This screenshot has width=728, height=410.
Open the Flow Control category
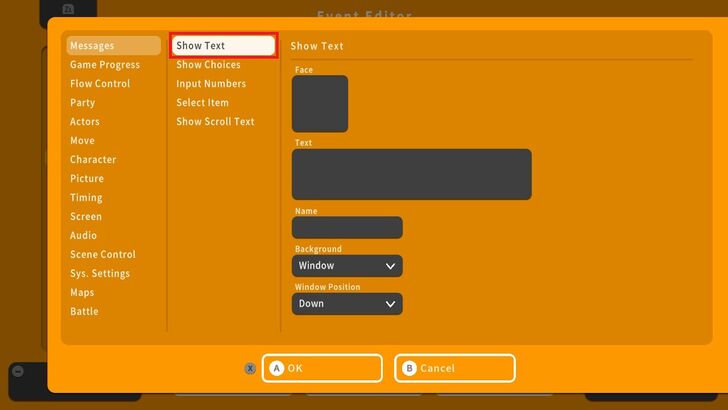point(100,84)
